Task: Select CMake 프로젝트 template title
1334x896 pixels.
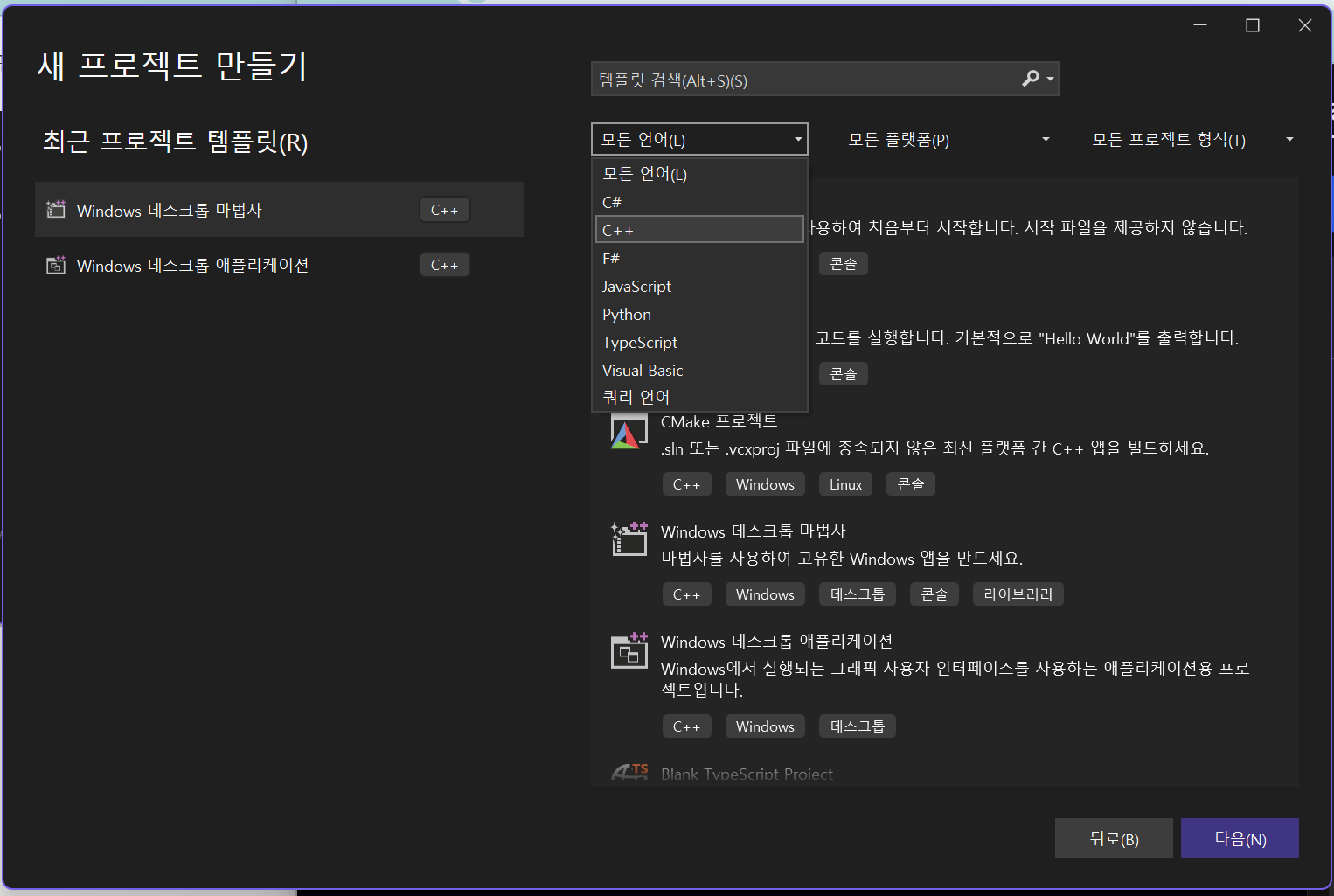Action: click(719, 421)
